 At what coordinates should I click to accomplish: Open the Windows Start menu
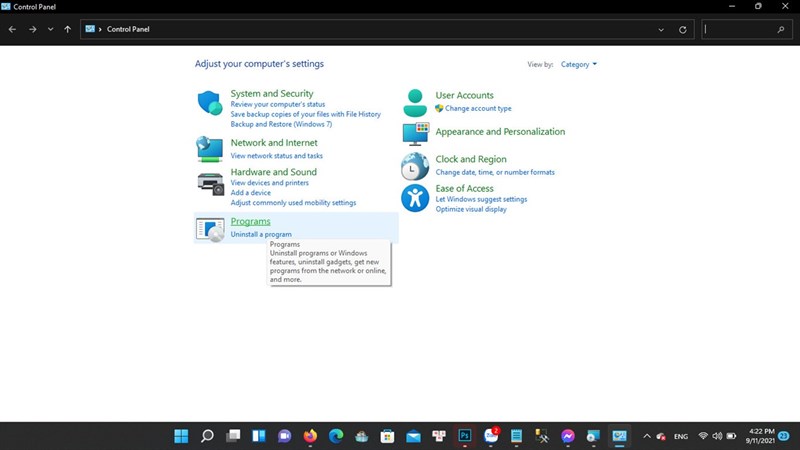181,436
